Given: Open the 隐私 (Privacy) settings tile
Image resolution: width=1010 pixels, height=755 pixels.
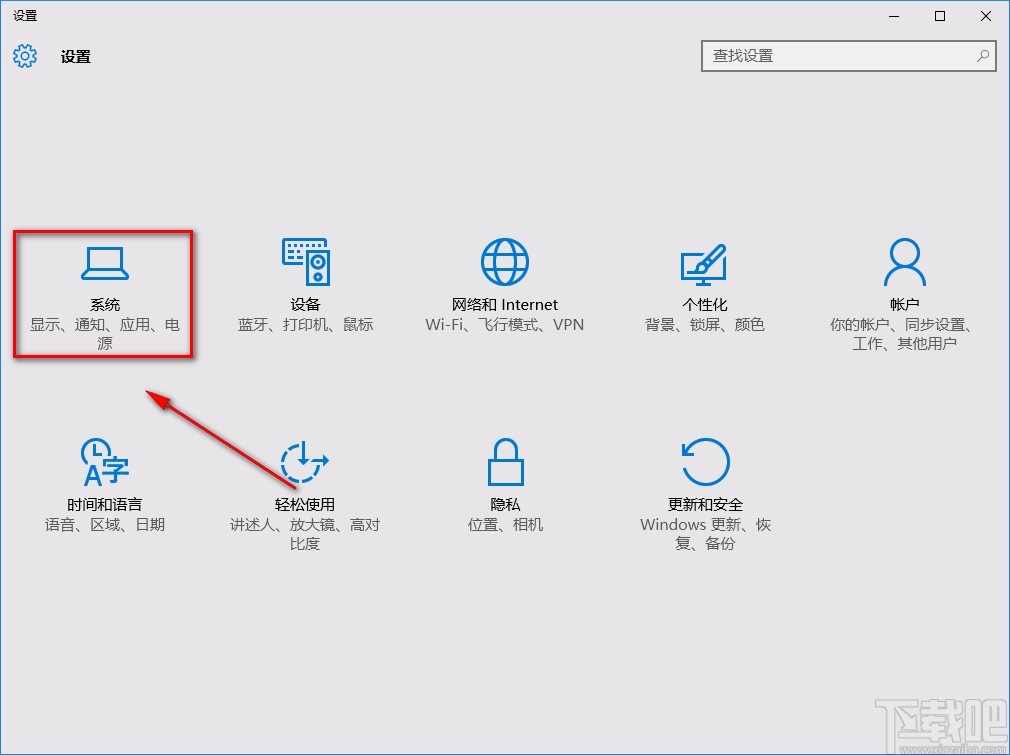Looking at the screenshot, I should pyautogui.click(x=505, y=485).
